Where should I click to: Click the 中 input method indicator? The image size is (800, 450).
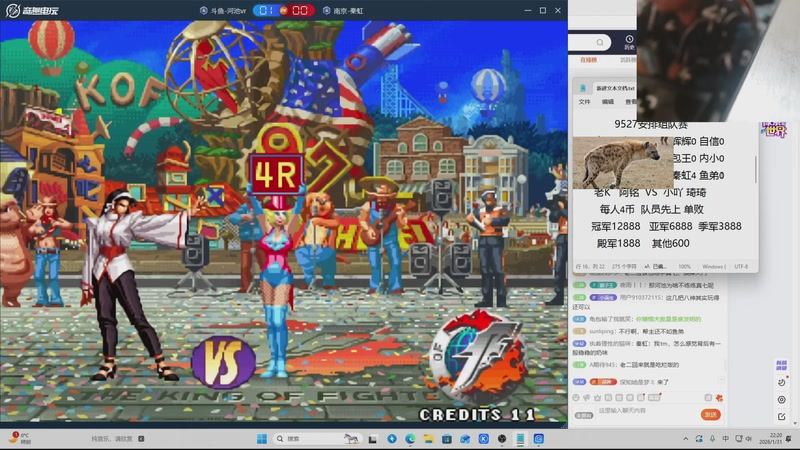pyautogui.click(x=726, y=439)
